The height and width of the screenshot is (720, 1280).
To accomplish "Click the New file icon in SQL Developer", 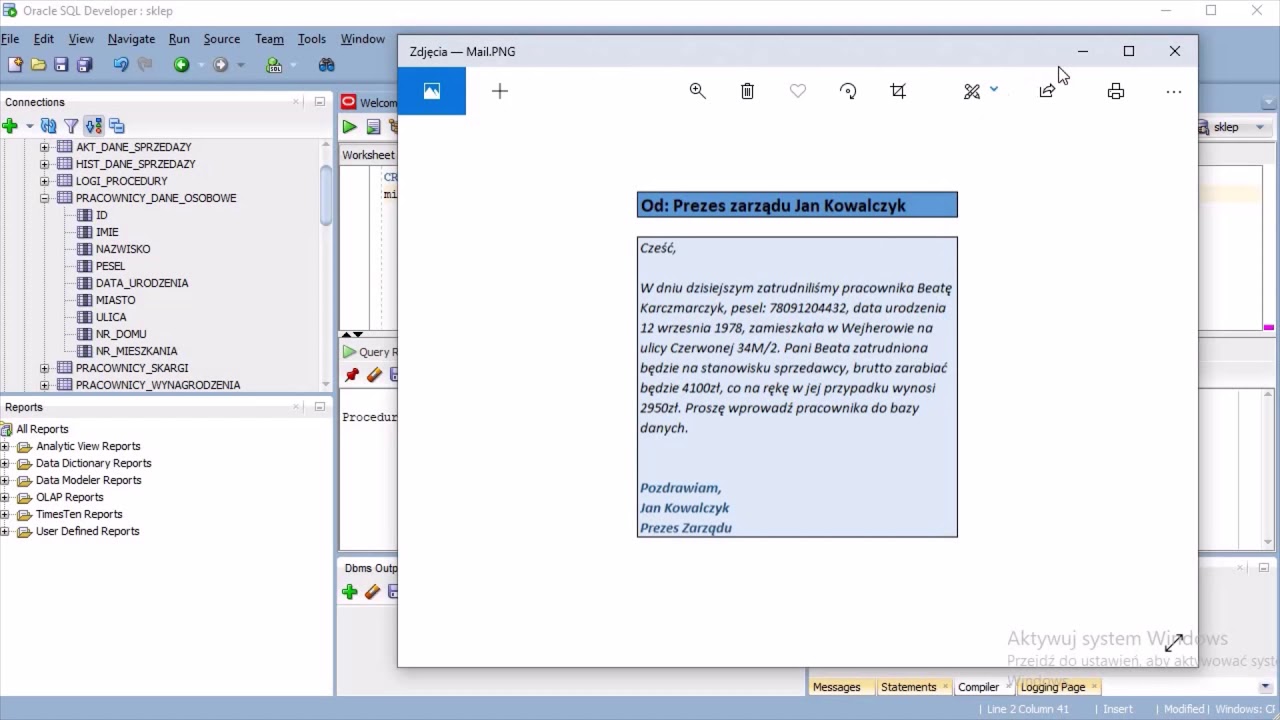I will [x=15, y=65].
